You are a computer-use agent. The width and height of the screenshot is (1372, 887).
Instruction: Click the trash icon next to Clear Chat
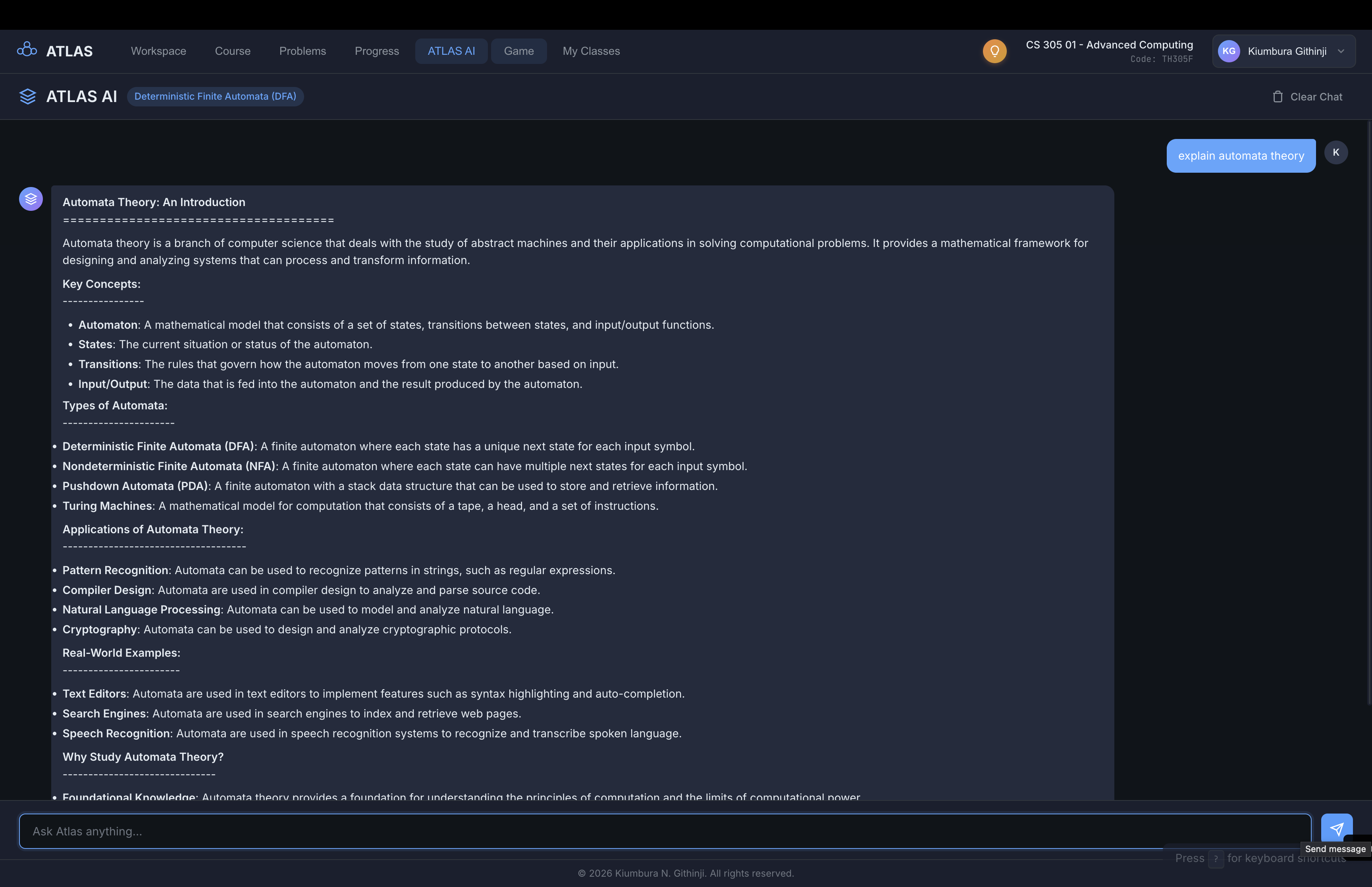pos(1278,96)
